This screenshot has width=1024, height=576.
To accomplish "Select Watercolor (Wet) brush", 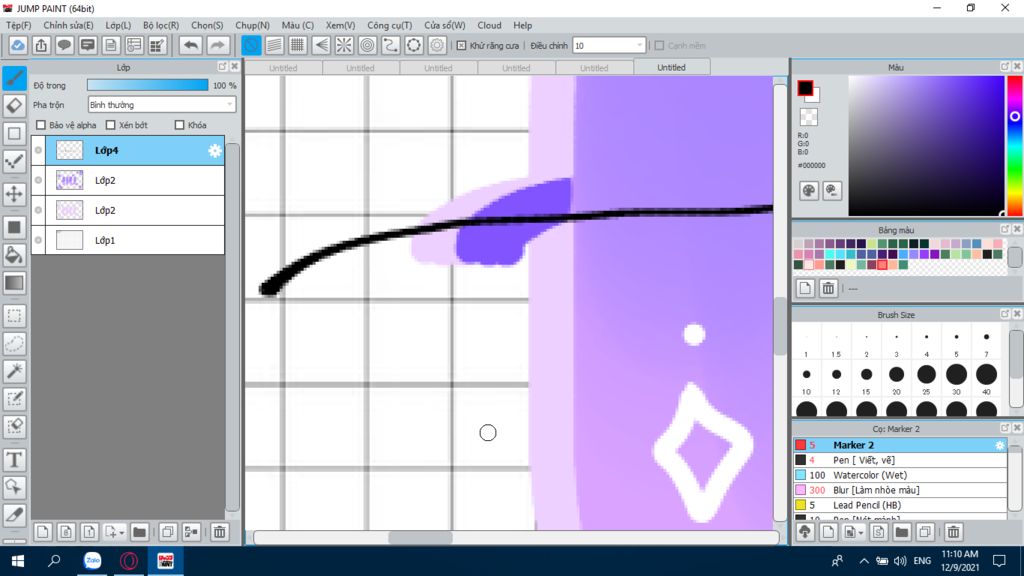I will [900, 475].
